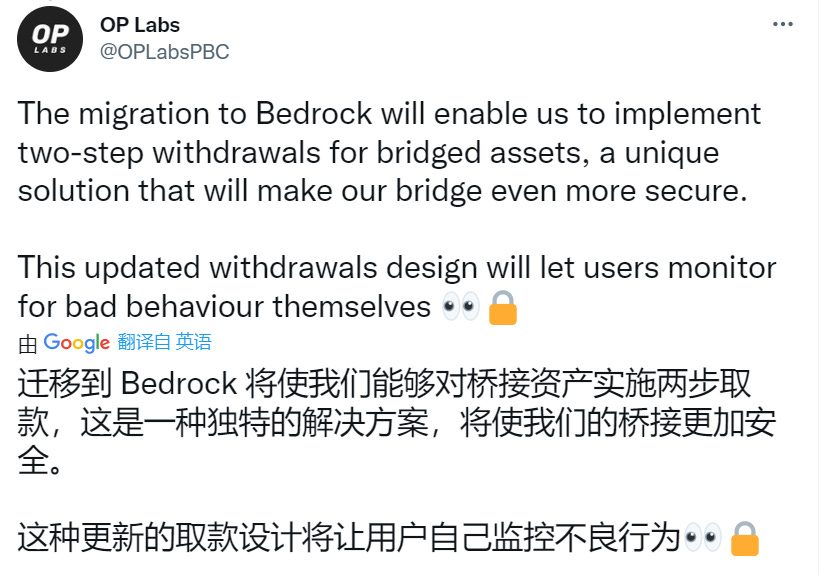The image size is (820, 575).
Task: Expand the tweet's more options chevron
Action: pyautogui.click(x=786, y=24)
